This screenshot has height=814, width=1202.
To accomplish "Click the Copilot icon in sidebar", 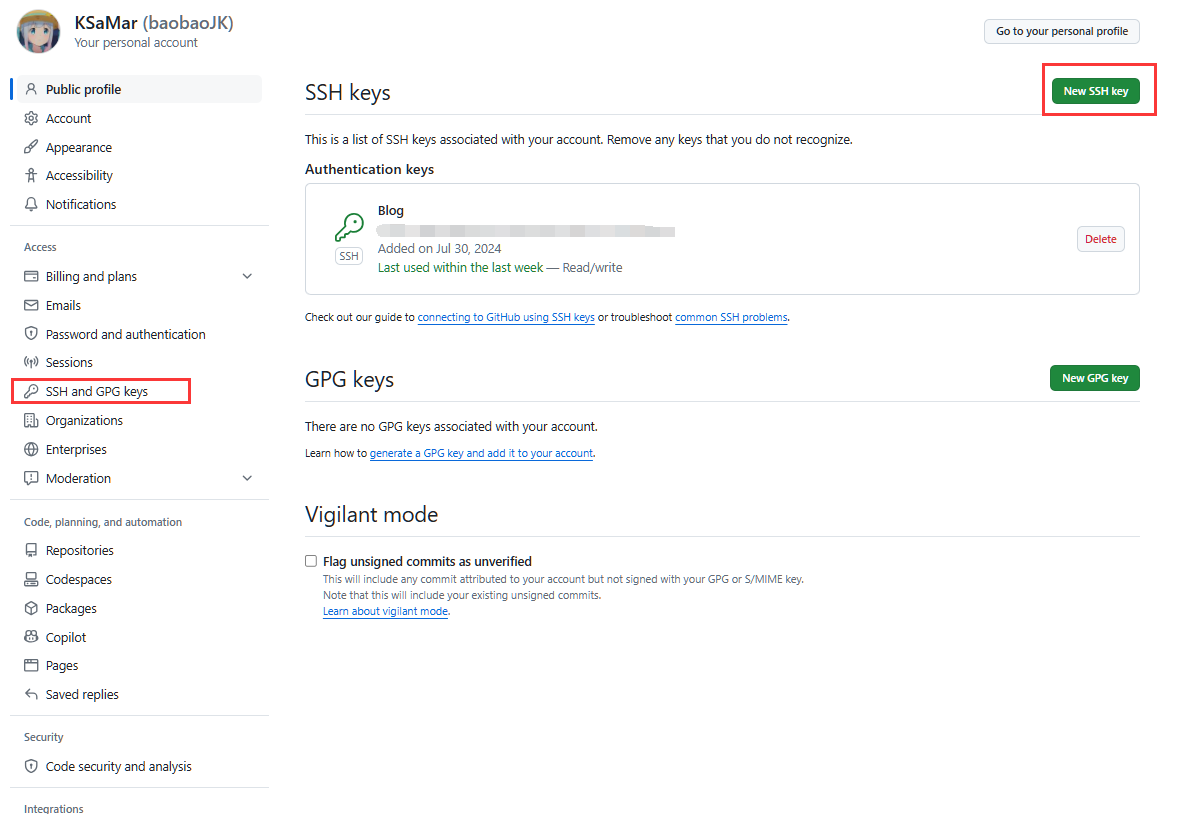I will pyautogui.click(x=31, y=637).
